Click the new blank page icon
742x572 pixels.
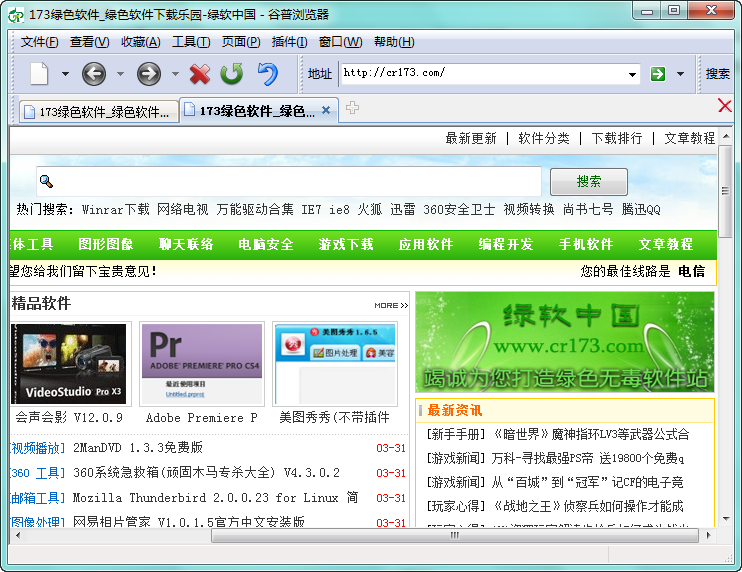39,74
